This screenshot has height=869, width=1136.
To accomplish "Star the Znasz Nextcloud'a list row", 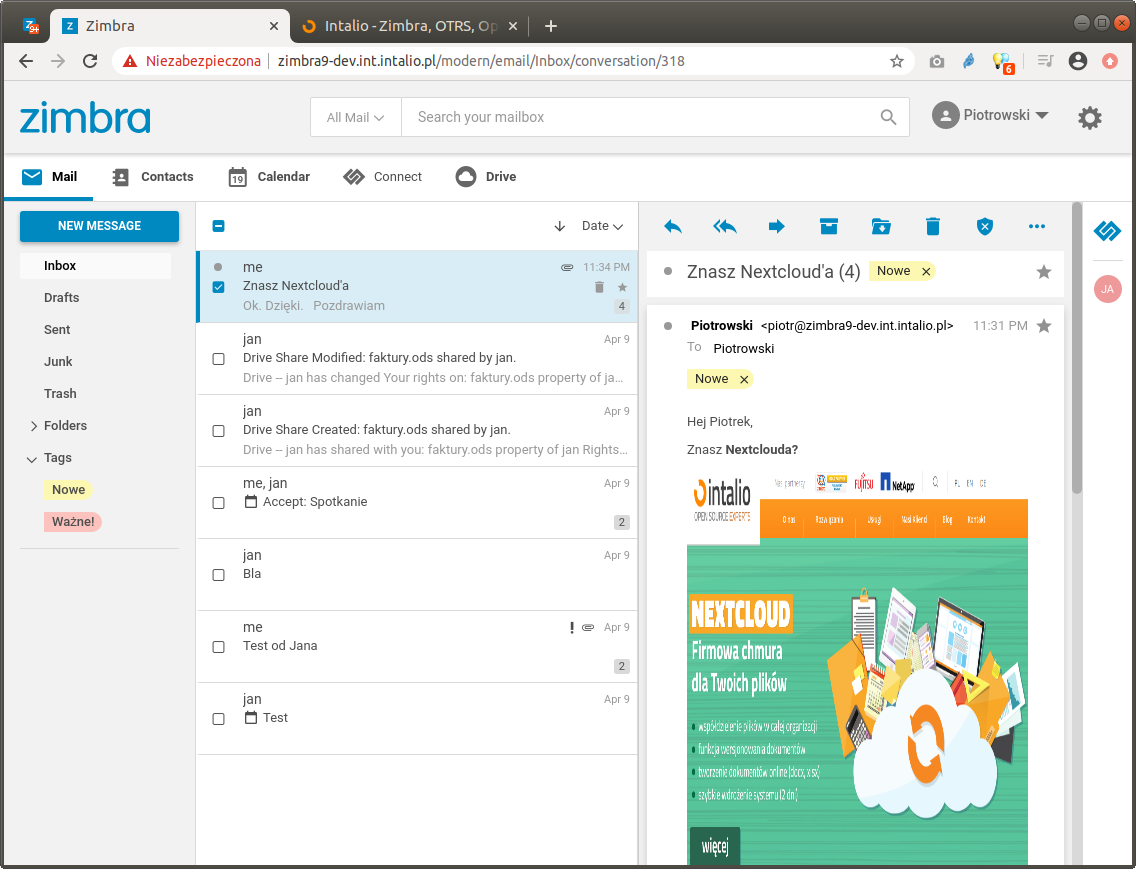I will coord(622,287).
